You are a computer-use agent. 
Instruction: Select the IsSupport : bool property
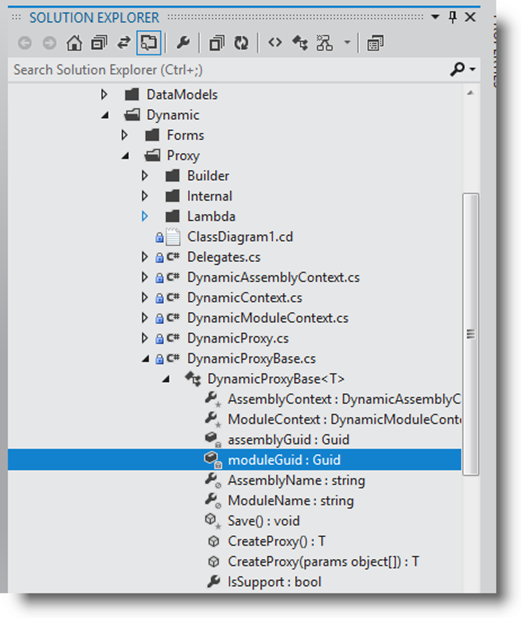pos(274,582)
